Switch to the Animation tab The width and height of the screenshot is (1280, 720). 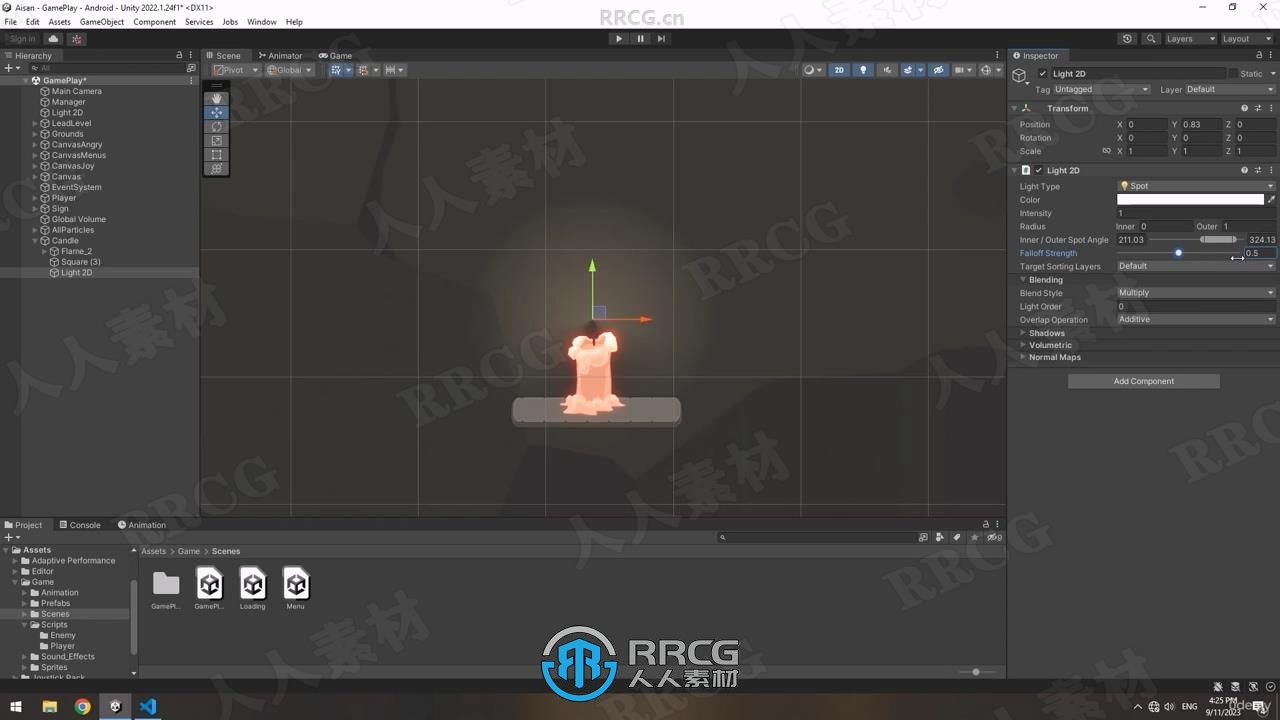pyautogui.click(x=142, y=525)
